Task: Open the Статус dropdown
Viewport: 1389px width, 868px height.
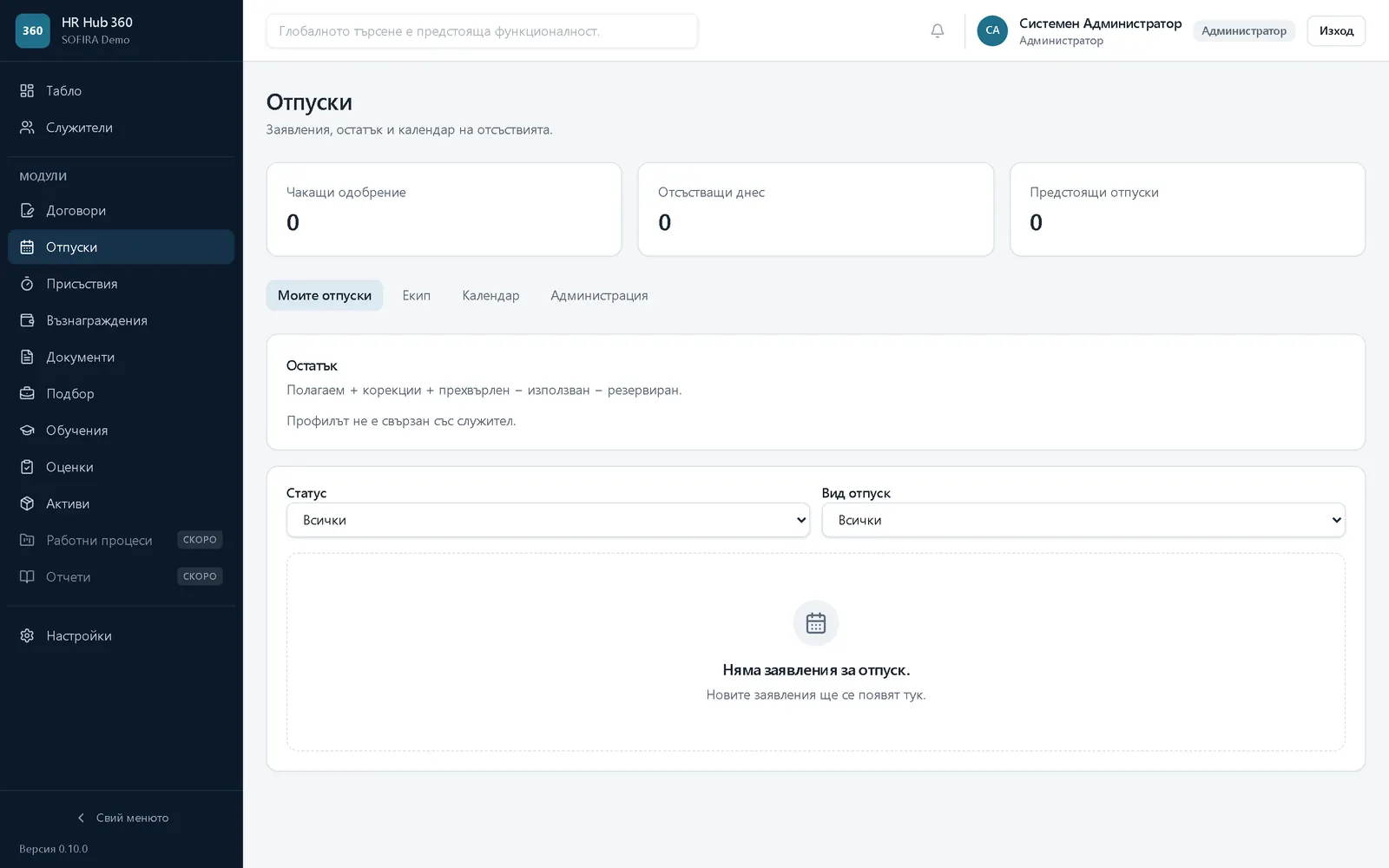Action: pos(548,520)
